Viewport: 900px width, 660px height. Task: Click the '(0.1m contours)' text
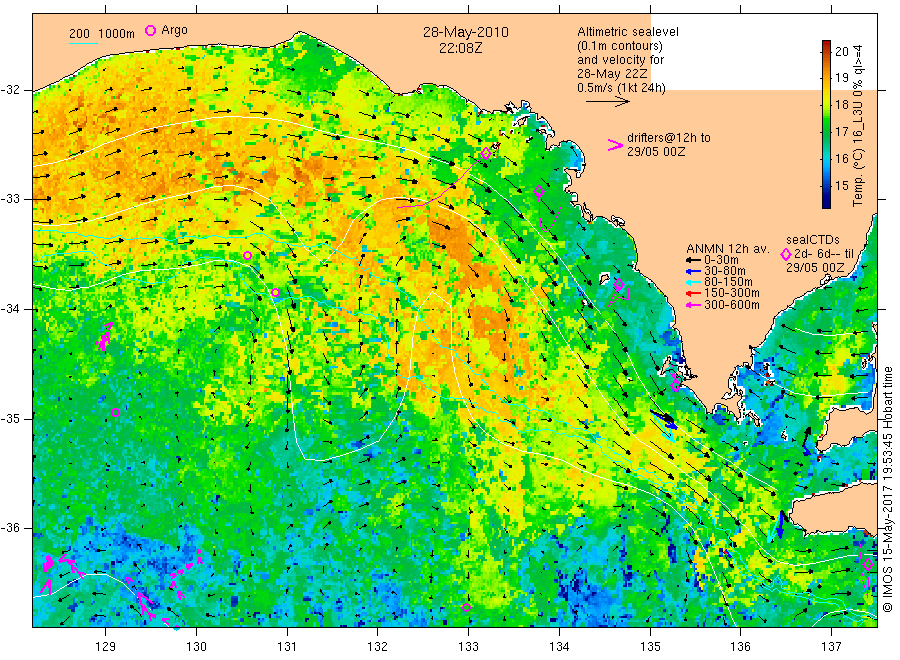point(619,46)
